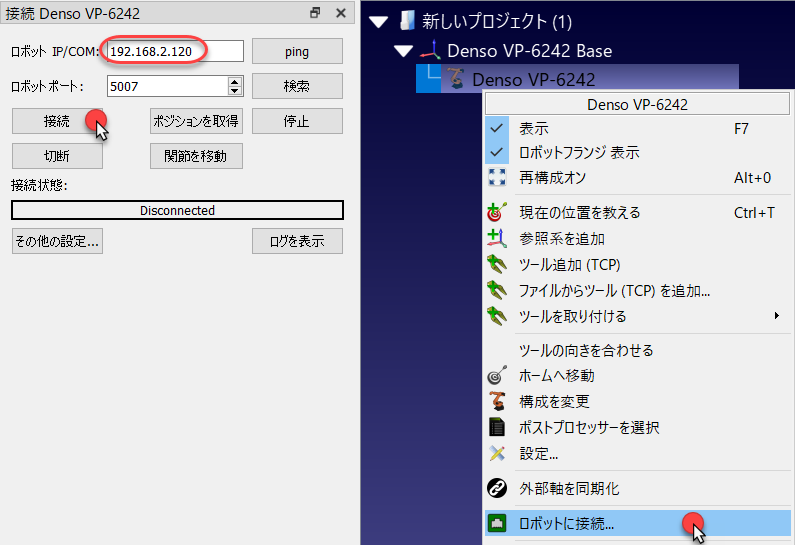The height and width of the screenshot is (545, 795).
Task: Click the gripper icon for ファイルからツール (TCP) を追加
Action: coord(497,290)
